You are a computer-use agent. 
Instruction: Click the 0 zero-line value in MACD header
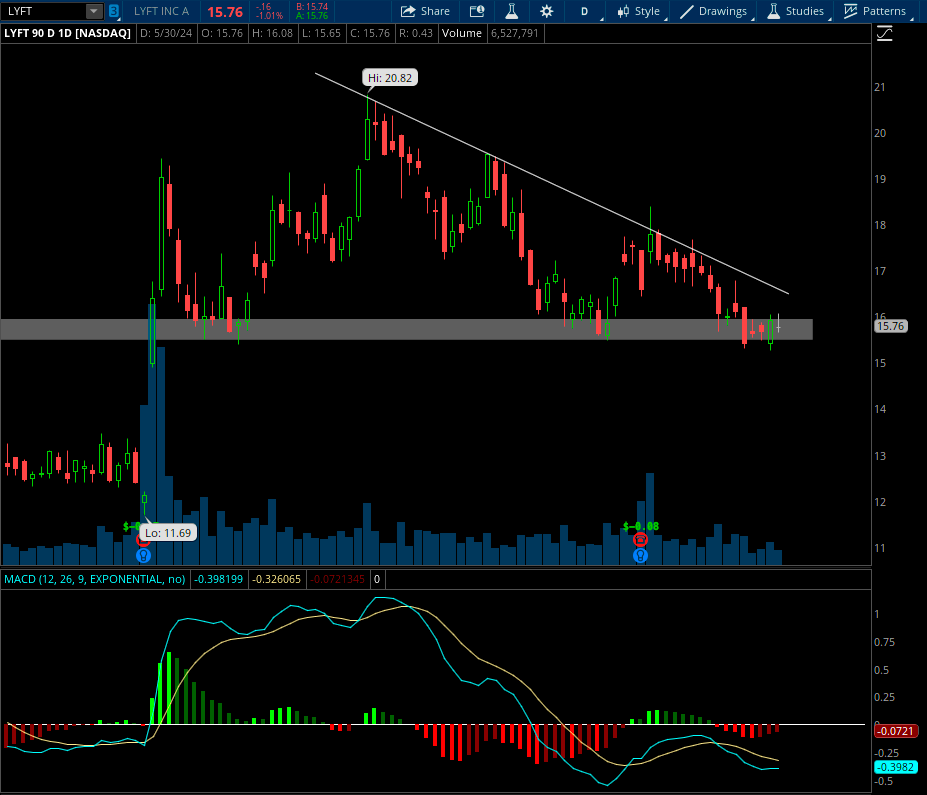tap(377, 579)
